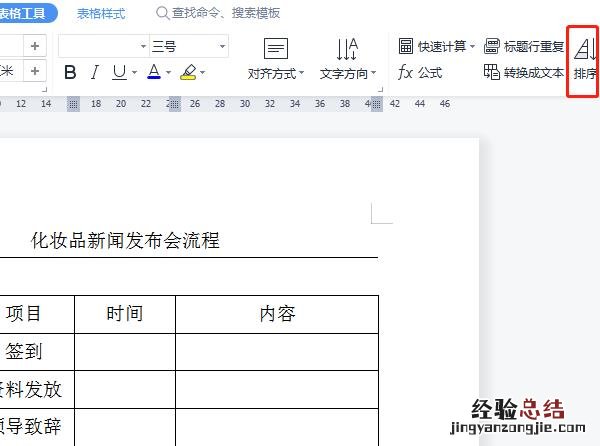Toggle Bold formatting
The width and height of the screenshot is (600, 446).
coord(70,73)
